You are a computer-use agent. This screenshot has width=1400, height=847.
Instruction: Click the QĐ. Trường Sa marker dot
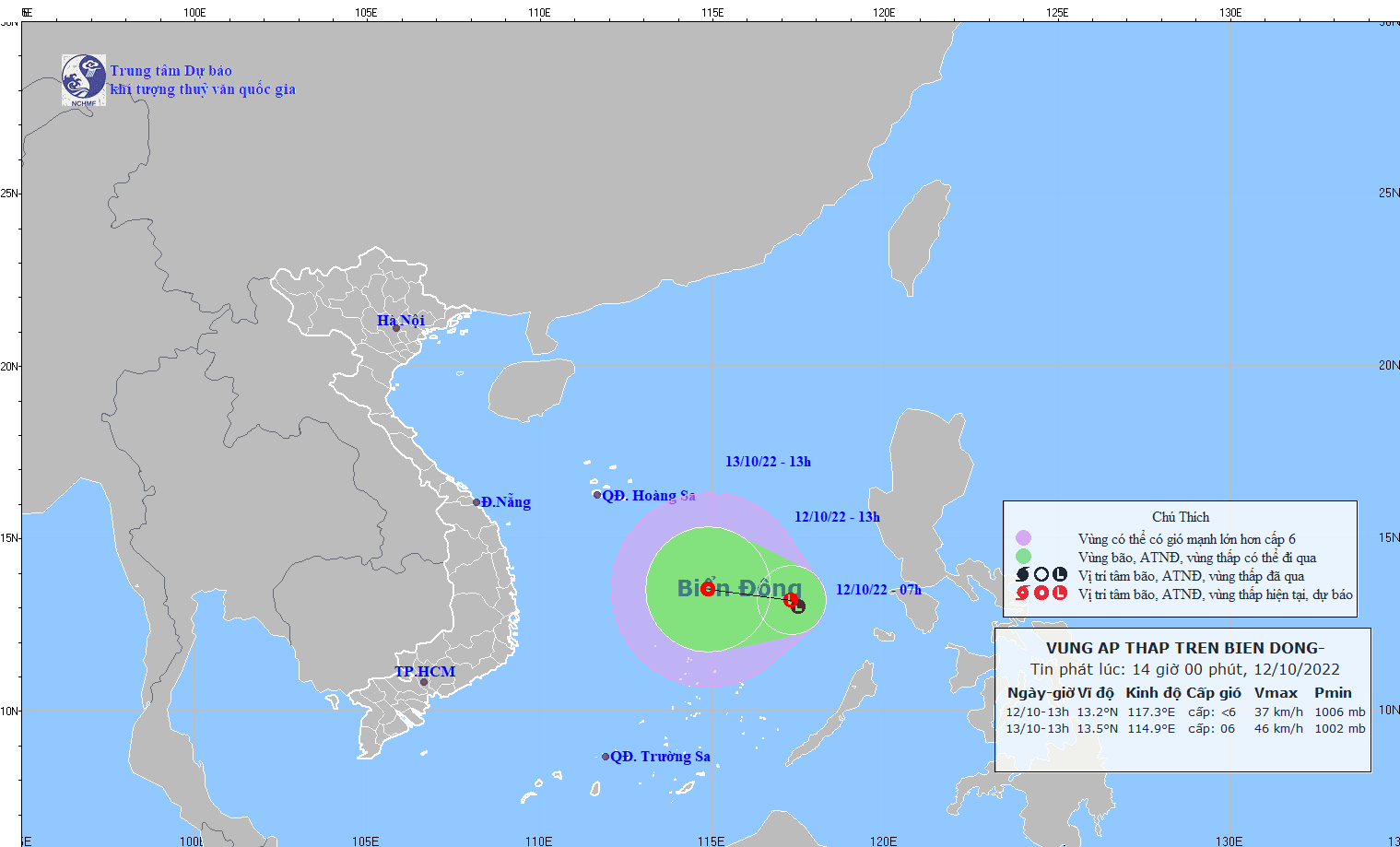[606, 757]
